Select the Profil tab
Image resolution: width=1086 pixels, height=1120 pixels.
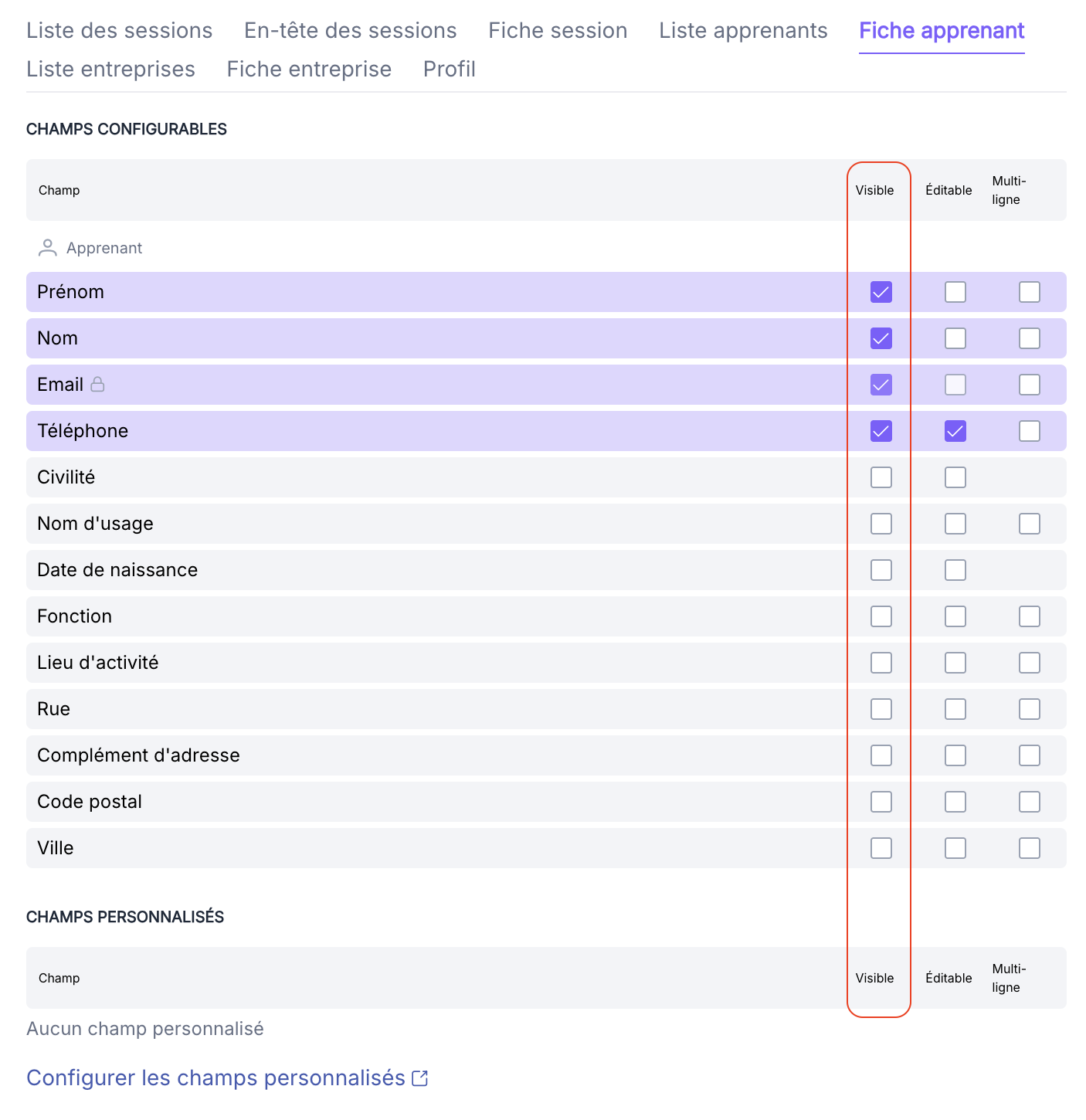[450, 70]
